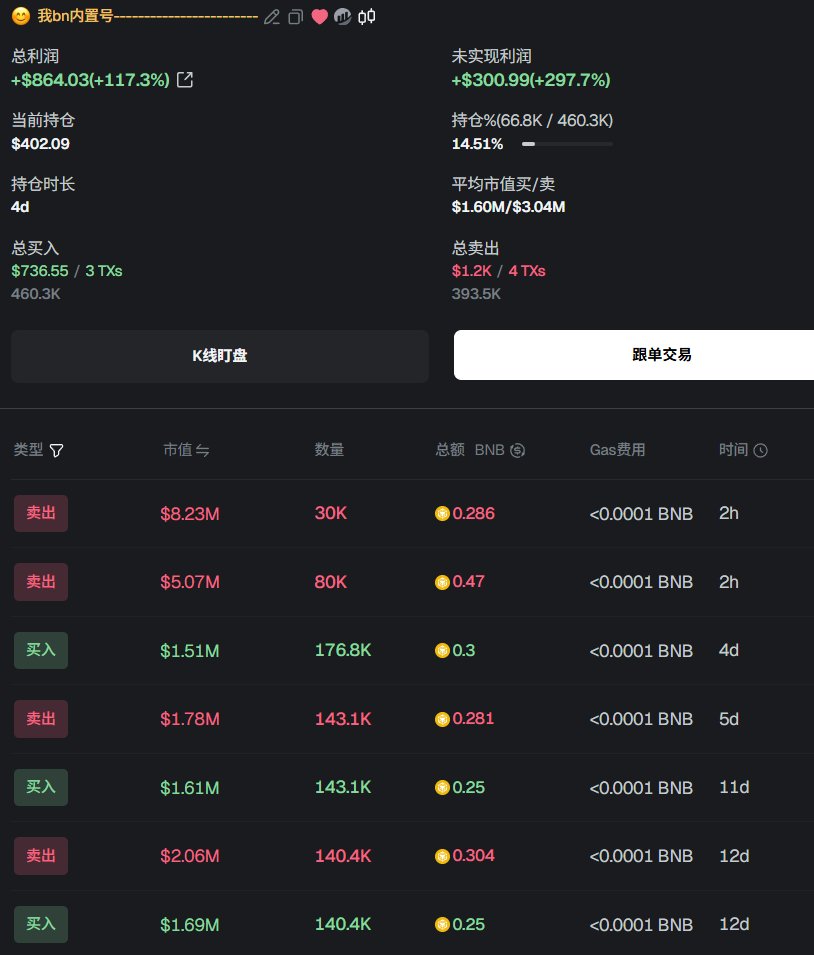The image size is (814, 955).
Task: Click holding percentage 14.51%
Action: pyautogui.click(x=477, y=144)
